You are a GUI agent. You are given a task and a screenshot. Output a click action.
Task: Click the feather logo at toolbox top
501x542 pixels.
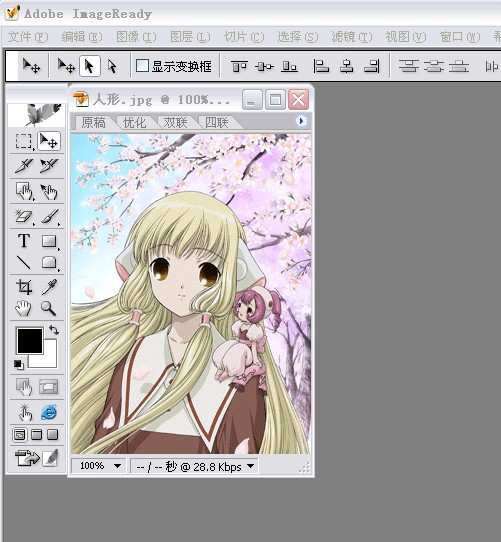(36, 115)
